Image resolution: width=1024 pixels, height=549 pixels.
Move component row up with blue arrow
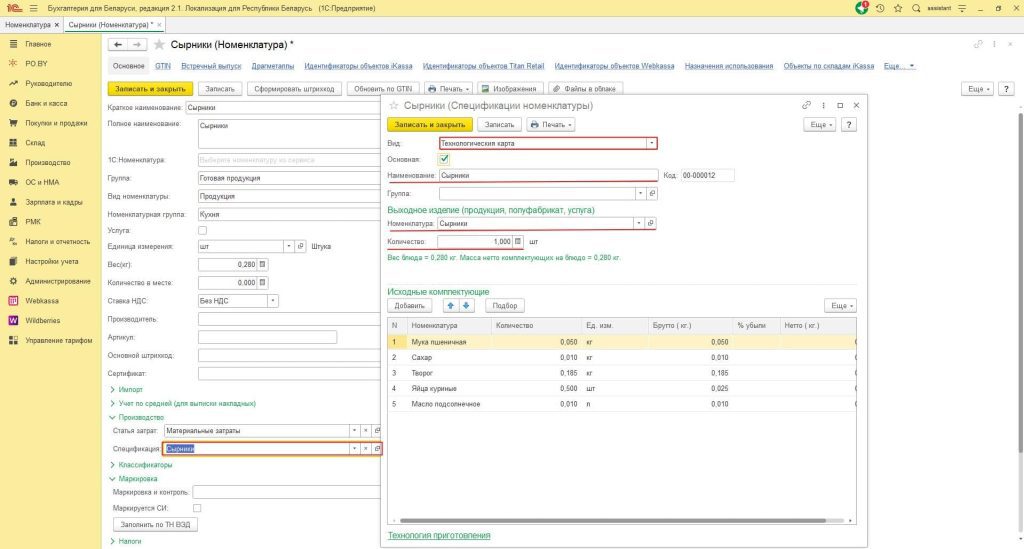449,305
